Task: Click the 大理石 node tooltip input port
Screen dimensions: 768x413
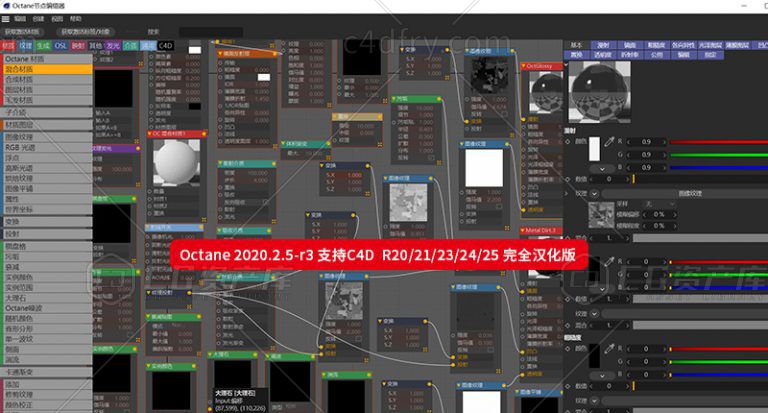Action: 210,409
